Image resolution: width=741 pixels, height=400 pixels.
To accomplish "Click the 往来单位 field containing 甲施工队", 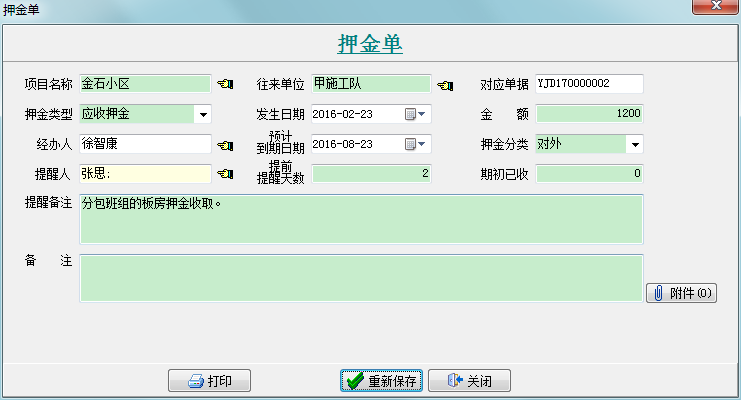I will pyautogui.click(x=371, y=84).
